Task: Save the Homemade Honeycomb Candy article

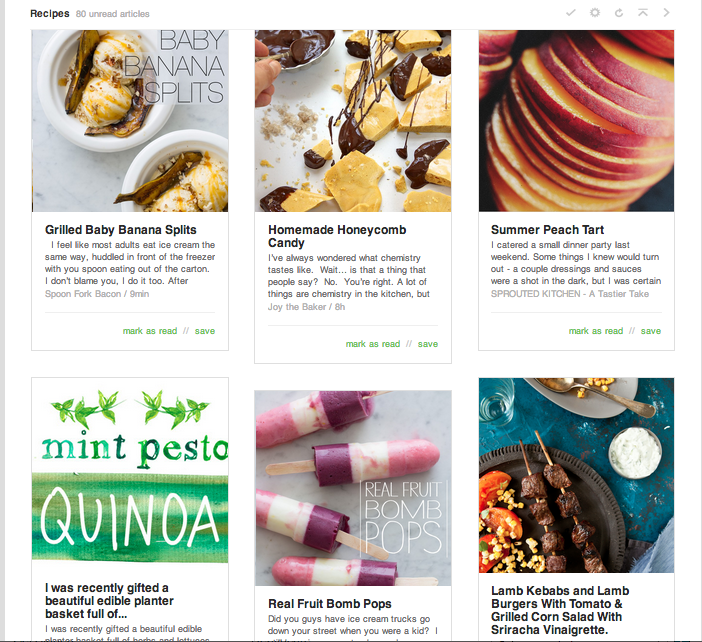Action: (x=428, y=344)
